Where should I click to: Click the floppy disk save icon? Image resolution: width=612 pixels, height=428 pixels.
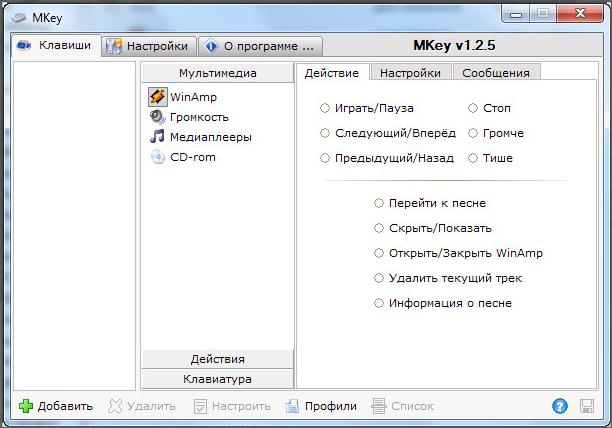point(587,406)
